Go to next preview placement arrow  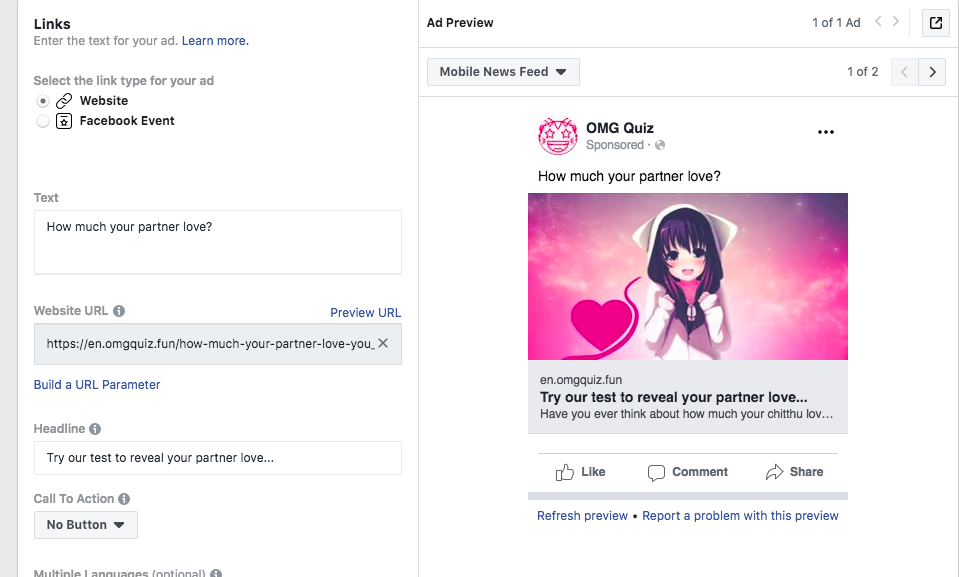(932, 72)
